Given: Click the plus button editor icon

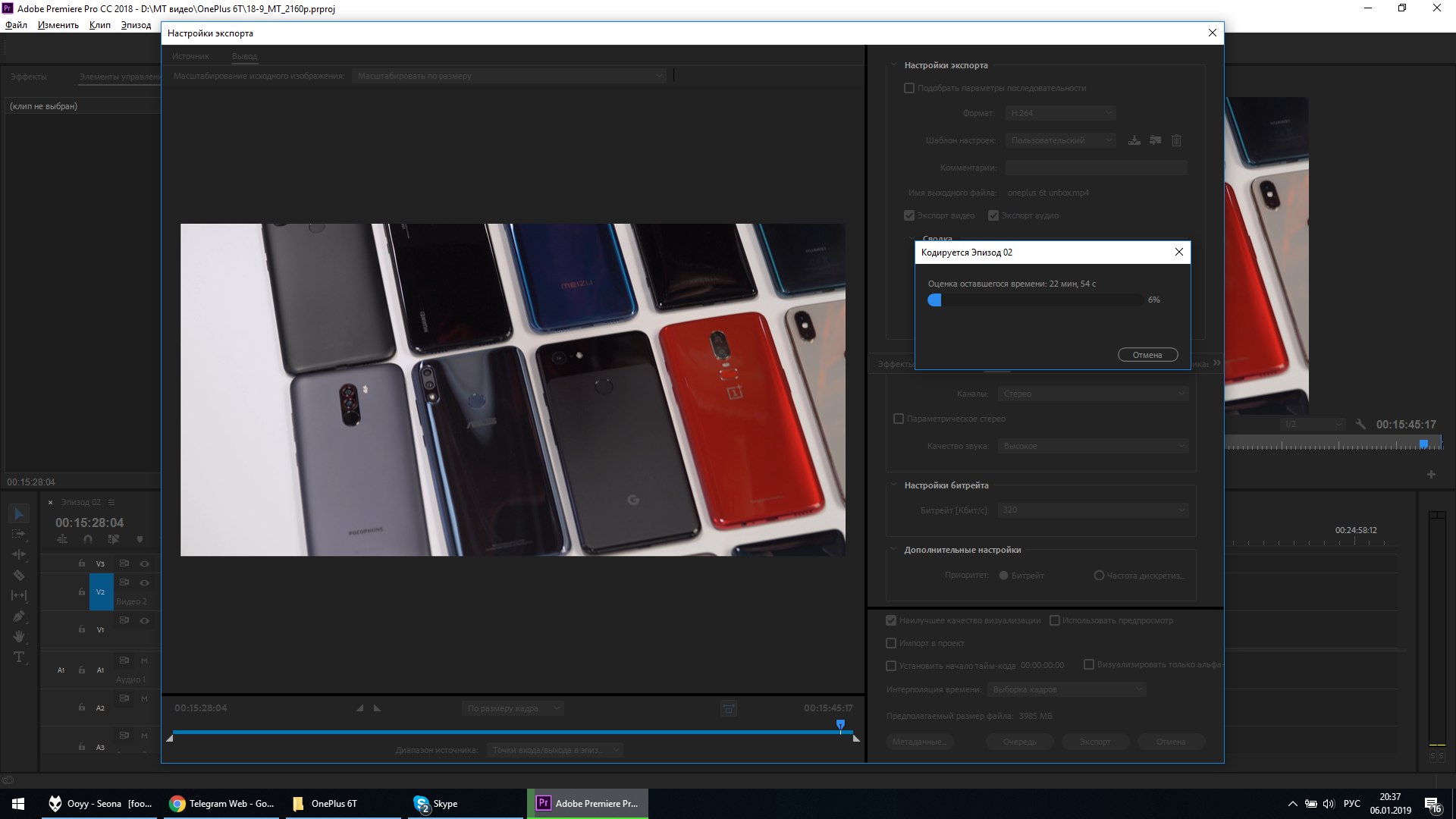Looking at the screenshot, I should point(1431,475).
